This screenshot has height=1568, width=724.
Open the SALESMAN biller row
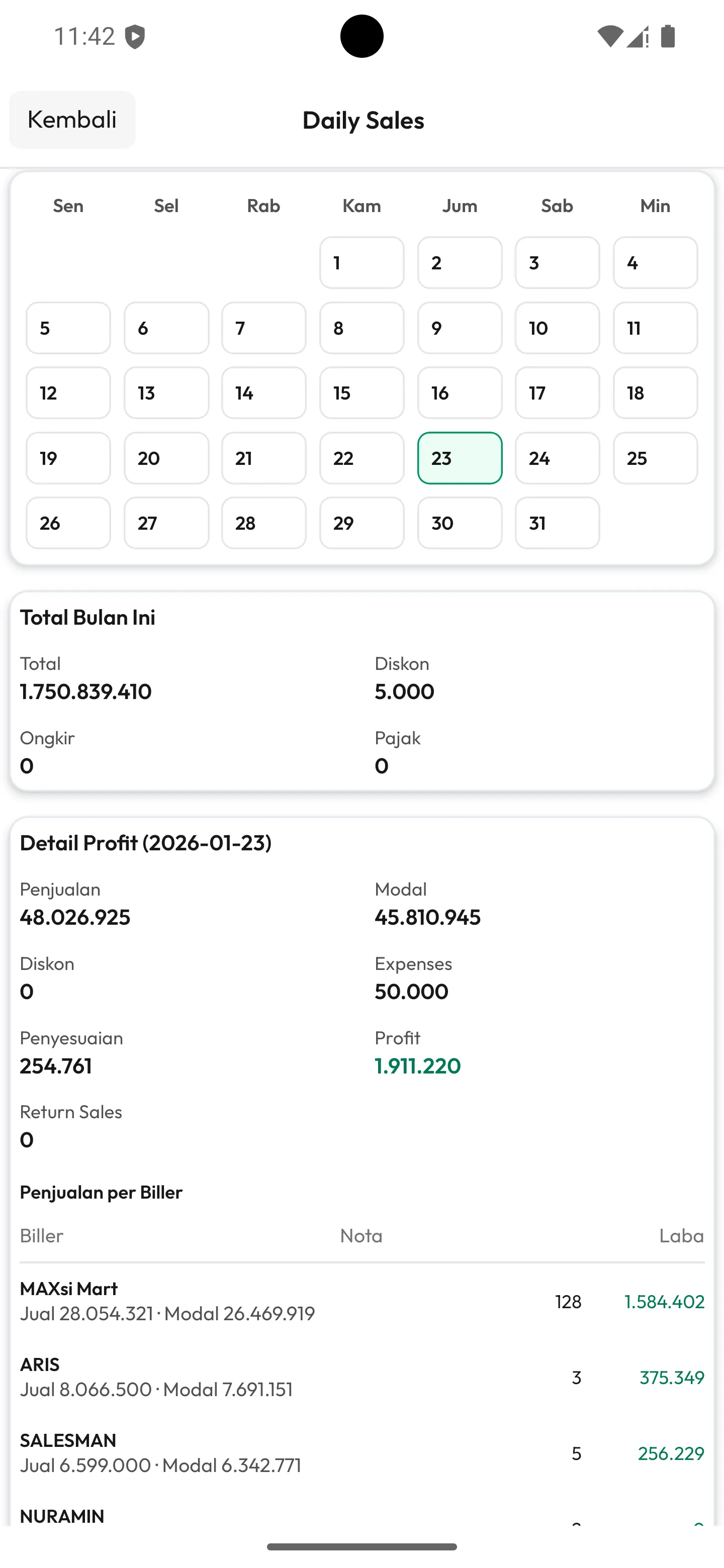[361, 1452]
